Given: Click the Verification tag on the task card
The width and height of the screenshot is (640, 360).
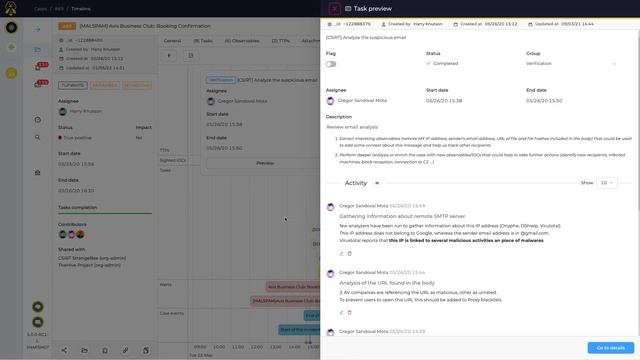Looking at the screenshot, I should 220,80.
